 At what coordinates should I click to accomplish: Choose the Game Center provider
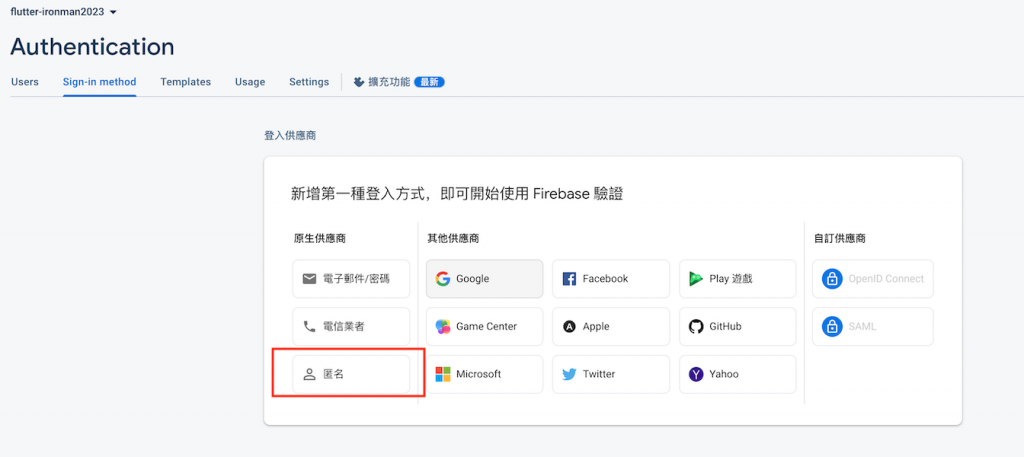pos(485,326)
